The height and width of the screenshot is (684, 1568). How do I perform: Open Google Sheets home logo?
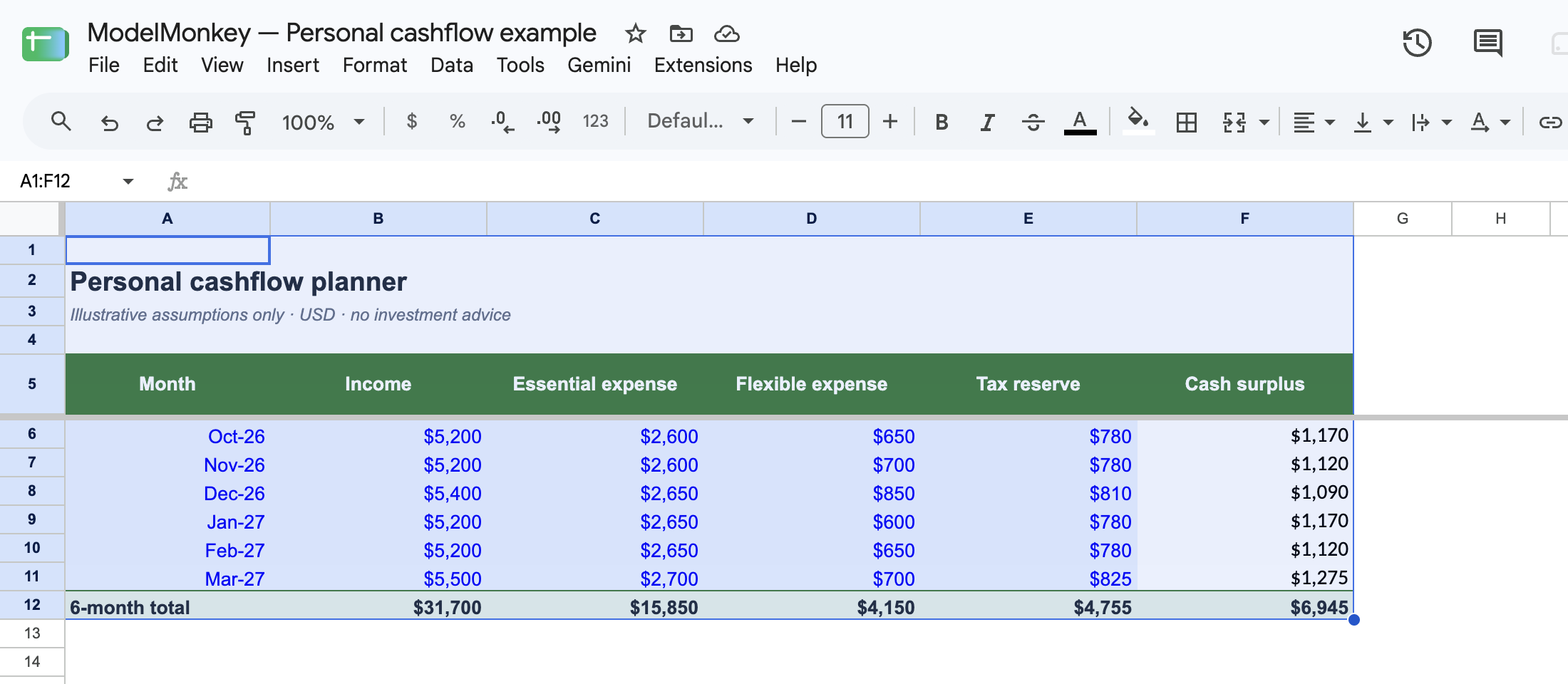pyautogui.click(x=45, y=43)
